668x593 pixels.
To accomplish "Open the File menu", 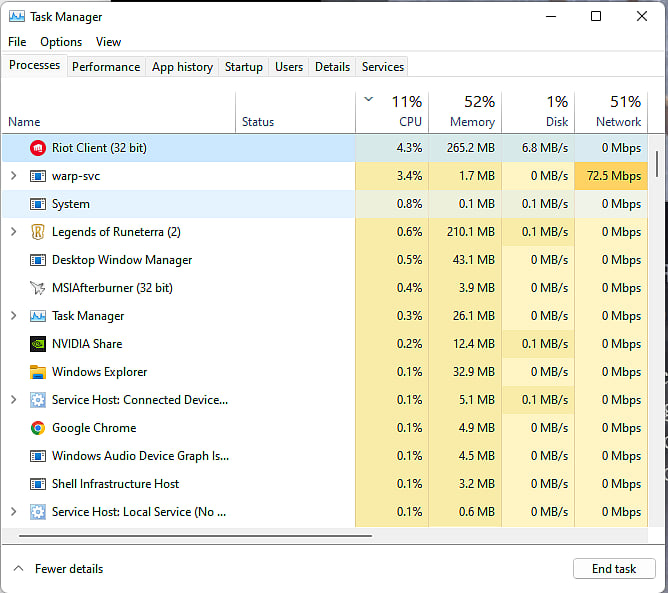I will coord(17,42).
